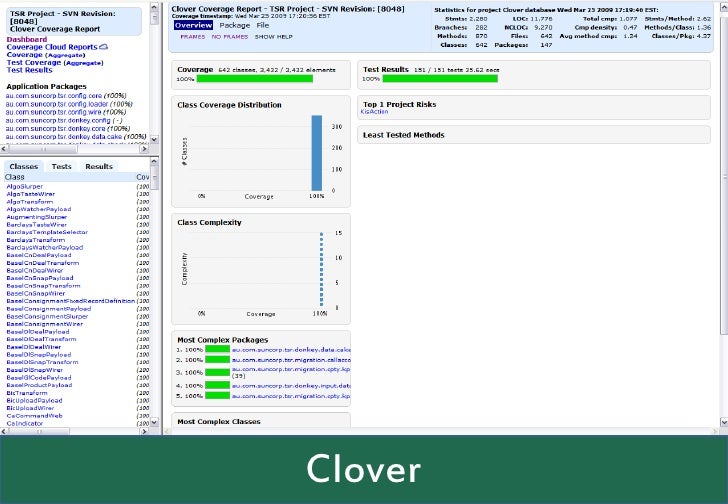Open class CaCommandWeb

34,416
